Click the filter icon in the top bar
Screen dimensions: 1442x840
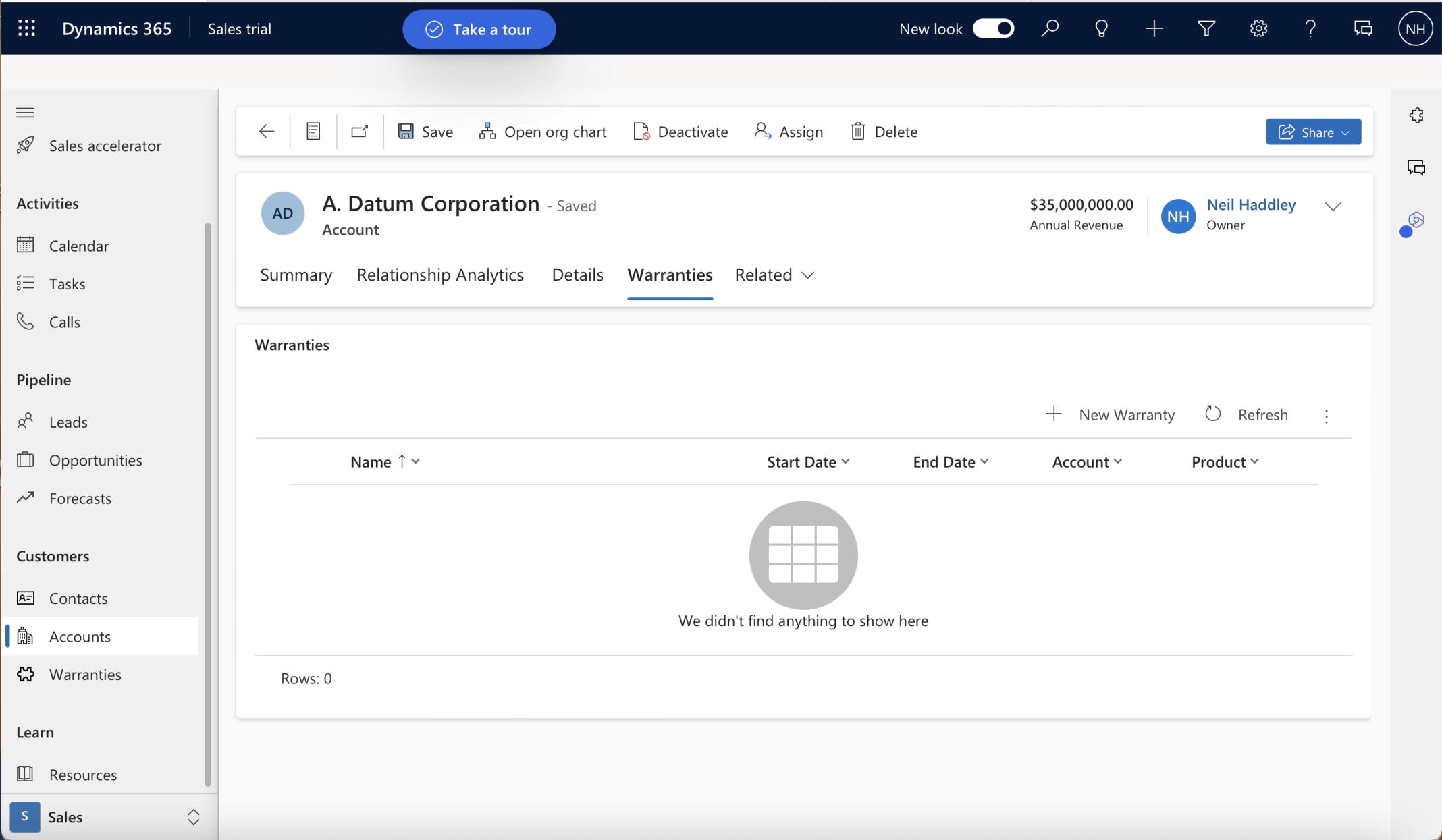click(1206, 28)
